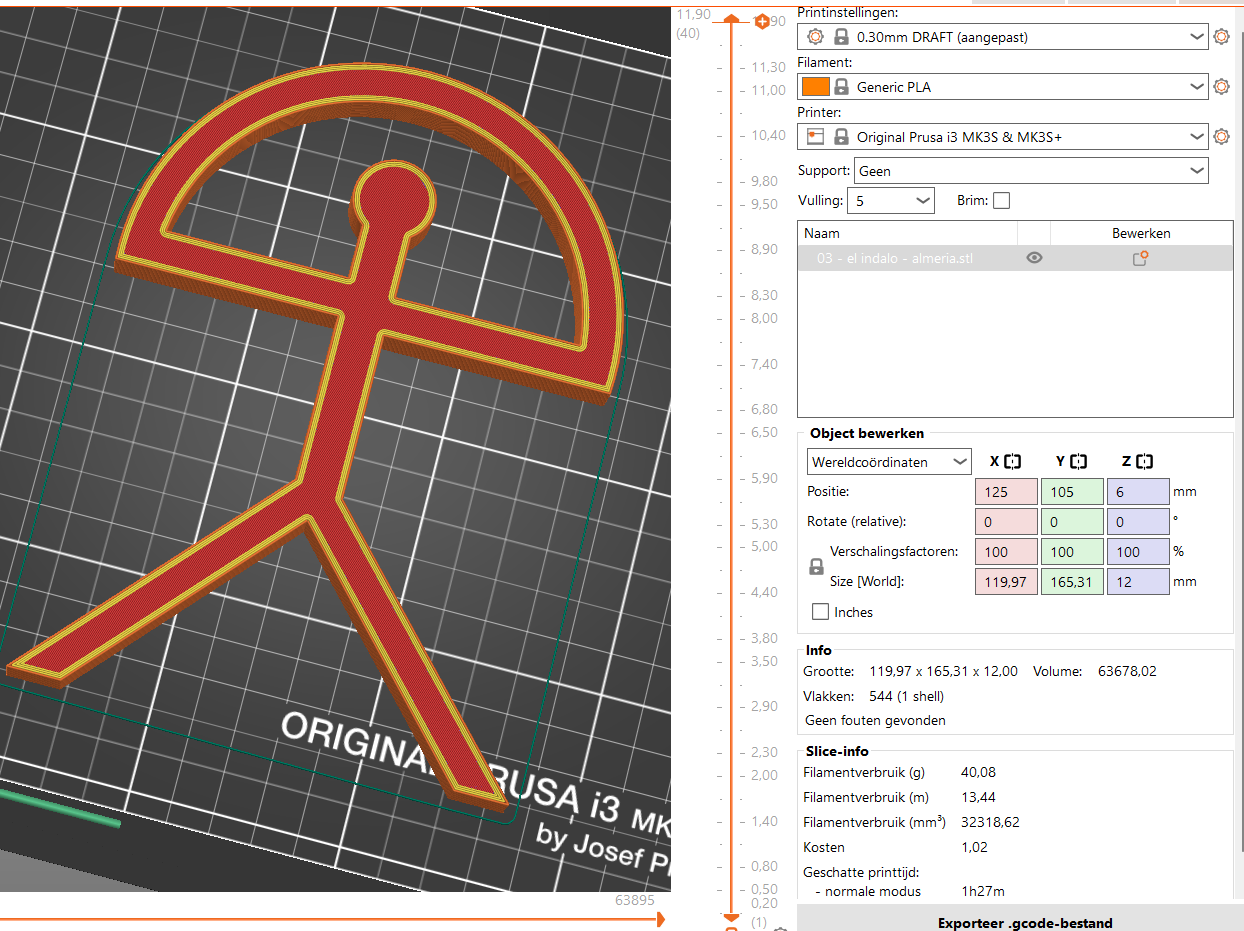Click the plus icon to add color change
Viewport: 1244px width, 931px height.
point(762,20)
